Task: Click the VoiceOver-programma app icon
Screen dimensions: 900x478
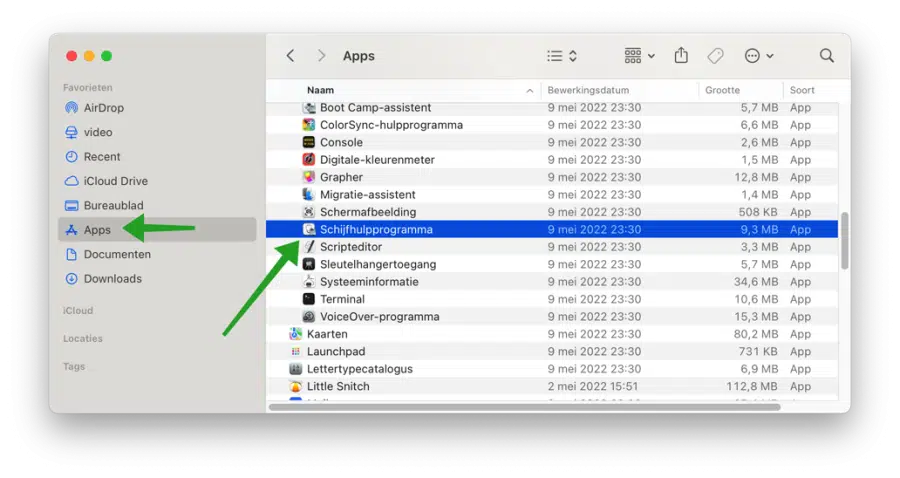Action: pyautogui.click(x=309, y=316)
